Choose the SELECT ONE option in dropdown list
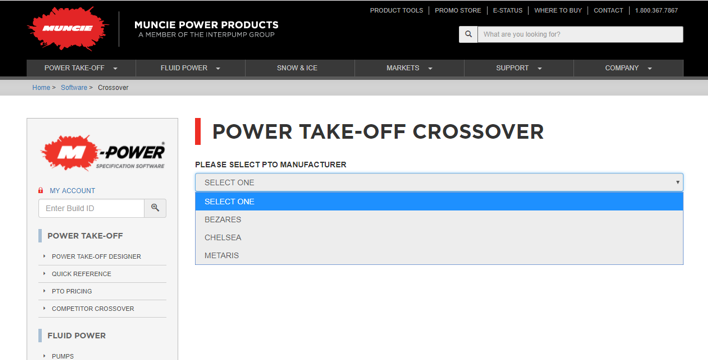708x360 pixels. coord(439,201)
